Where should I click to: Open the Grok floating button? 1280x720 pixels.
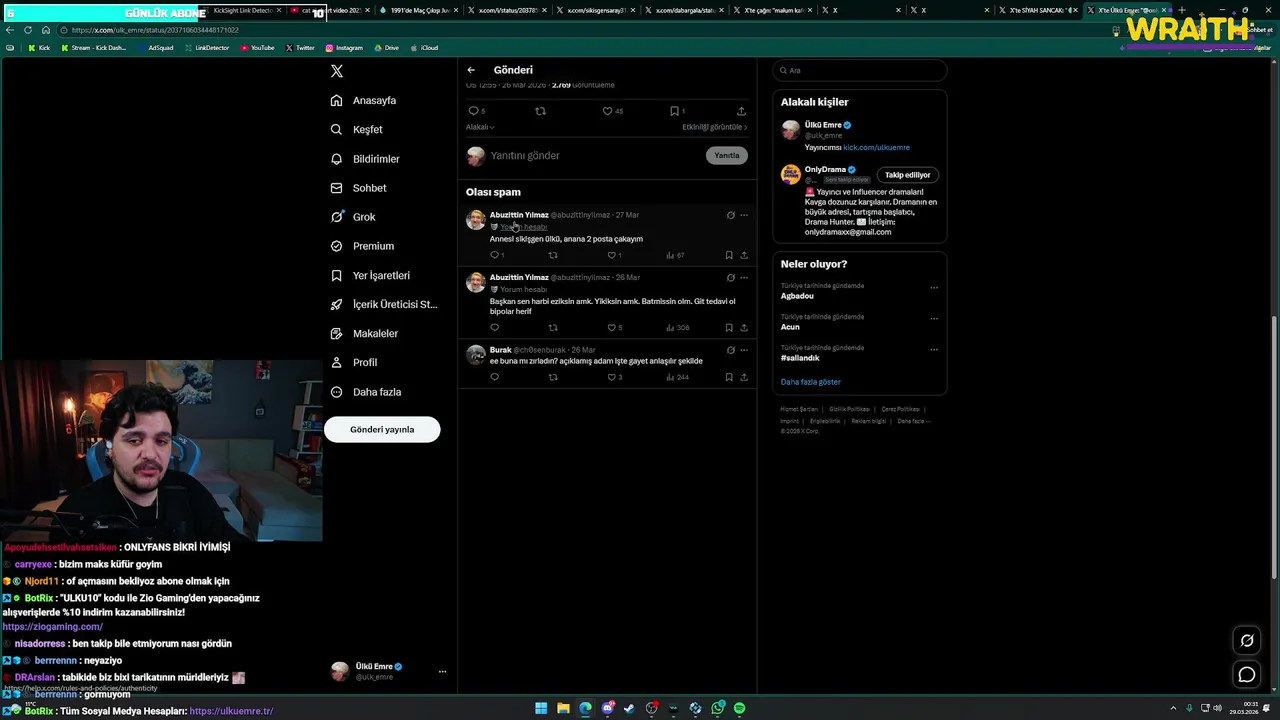point(1247,641)
